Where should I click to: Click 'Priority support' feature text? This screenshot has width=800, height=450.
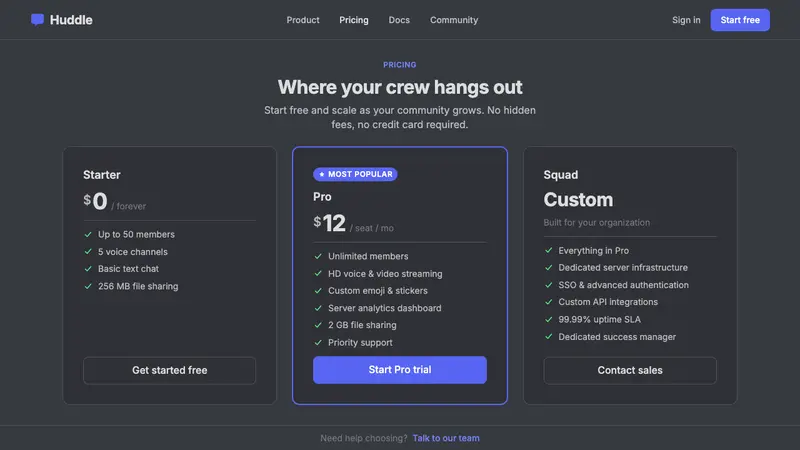point(360,342)
